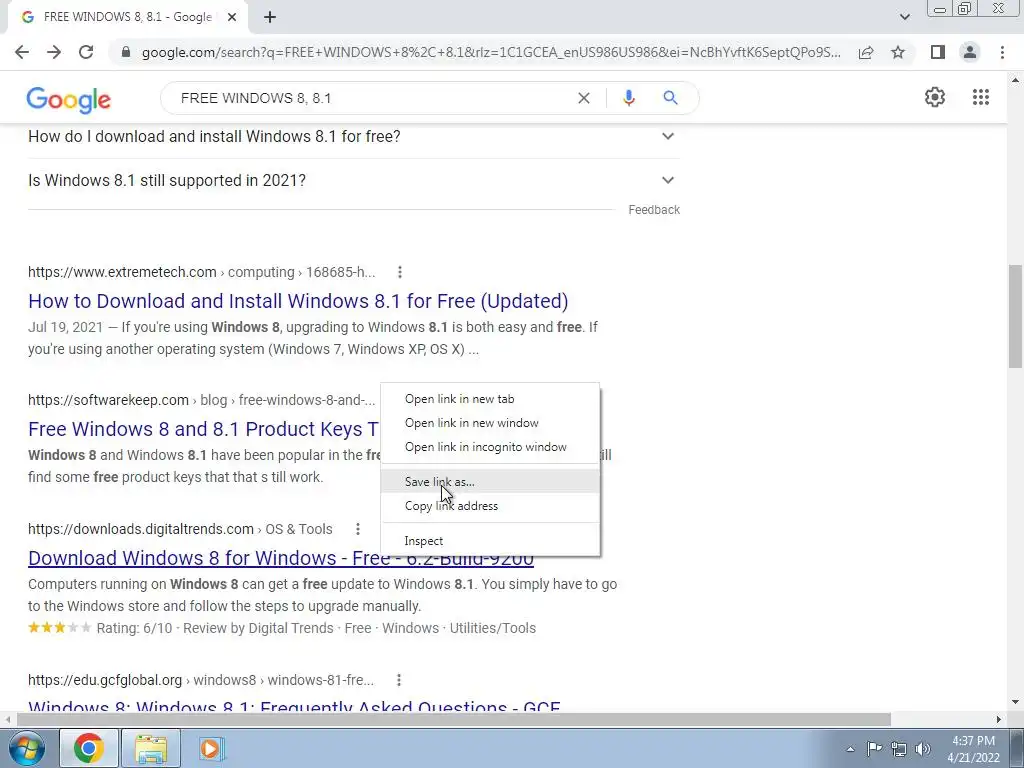The width and height of the screenshot is (1024, 768).
Task: Click the scroll down arrow button
Action: pyautogui.click(x=1015, y=702)
